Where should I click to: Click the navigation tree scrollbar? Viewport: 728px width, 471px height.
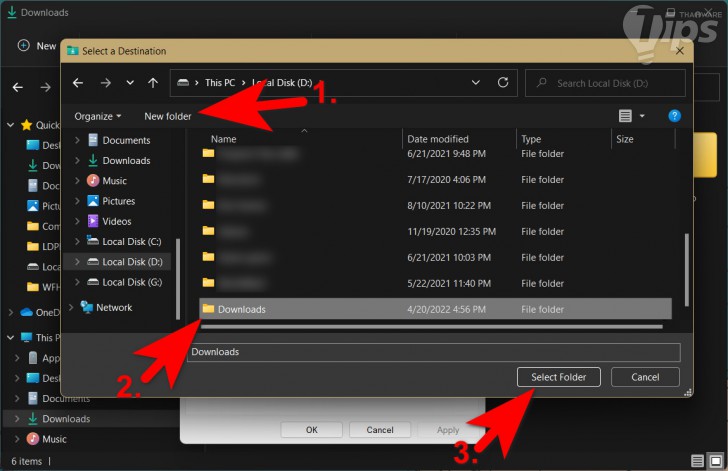coord(177,279)
